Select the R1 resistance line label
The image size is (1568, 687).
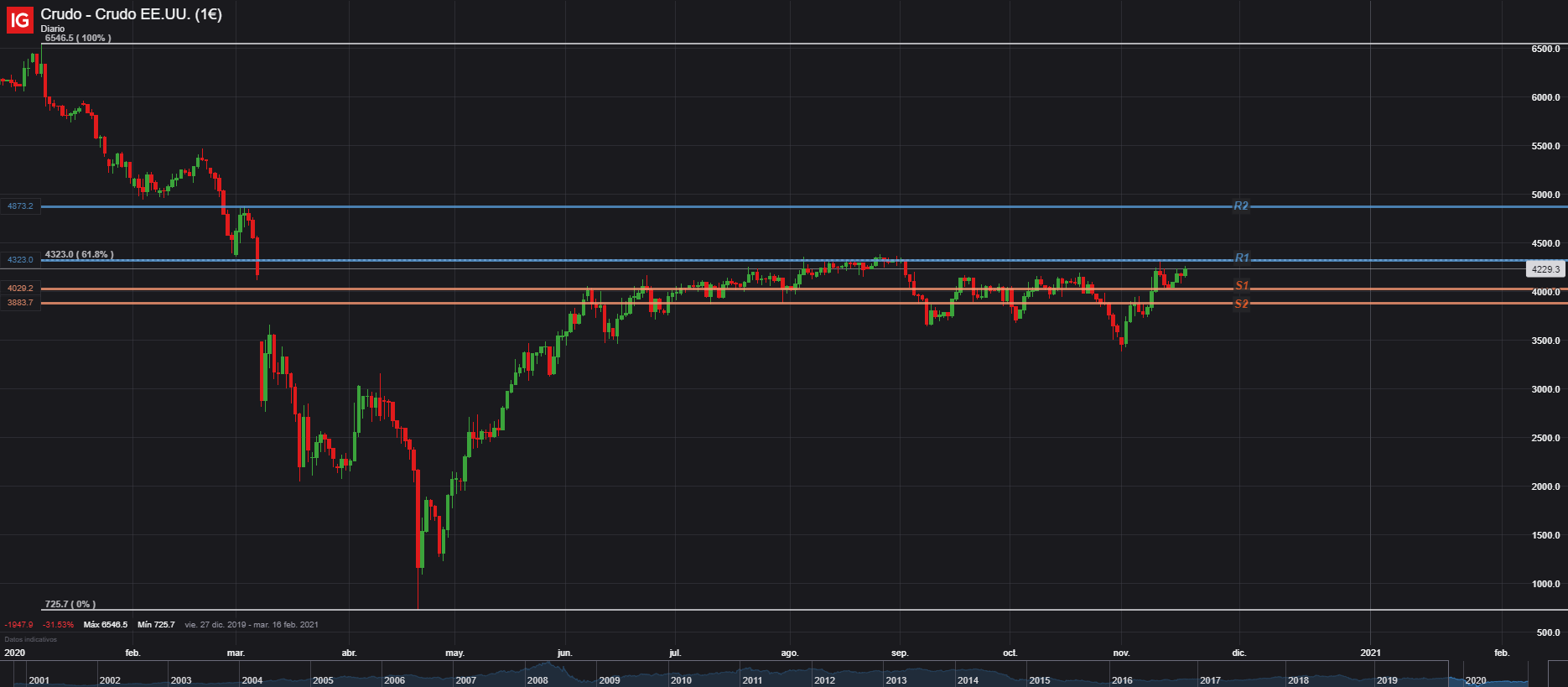(x=1242, y=258)
